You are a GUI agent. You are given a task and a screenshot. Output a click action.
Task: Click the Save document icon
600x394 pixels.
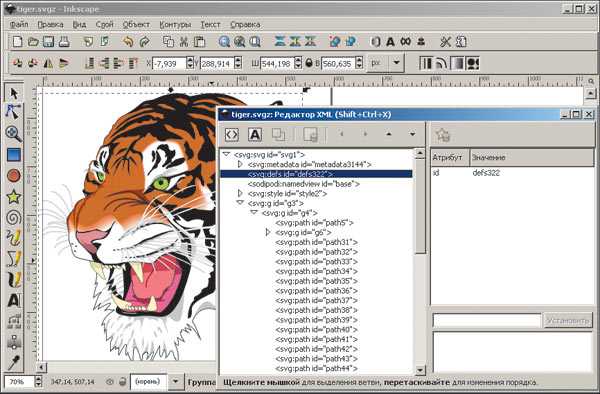click(x=48, y=42)
